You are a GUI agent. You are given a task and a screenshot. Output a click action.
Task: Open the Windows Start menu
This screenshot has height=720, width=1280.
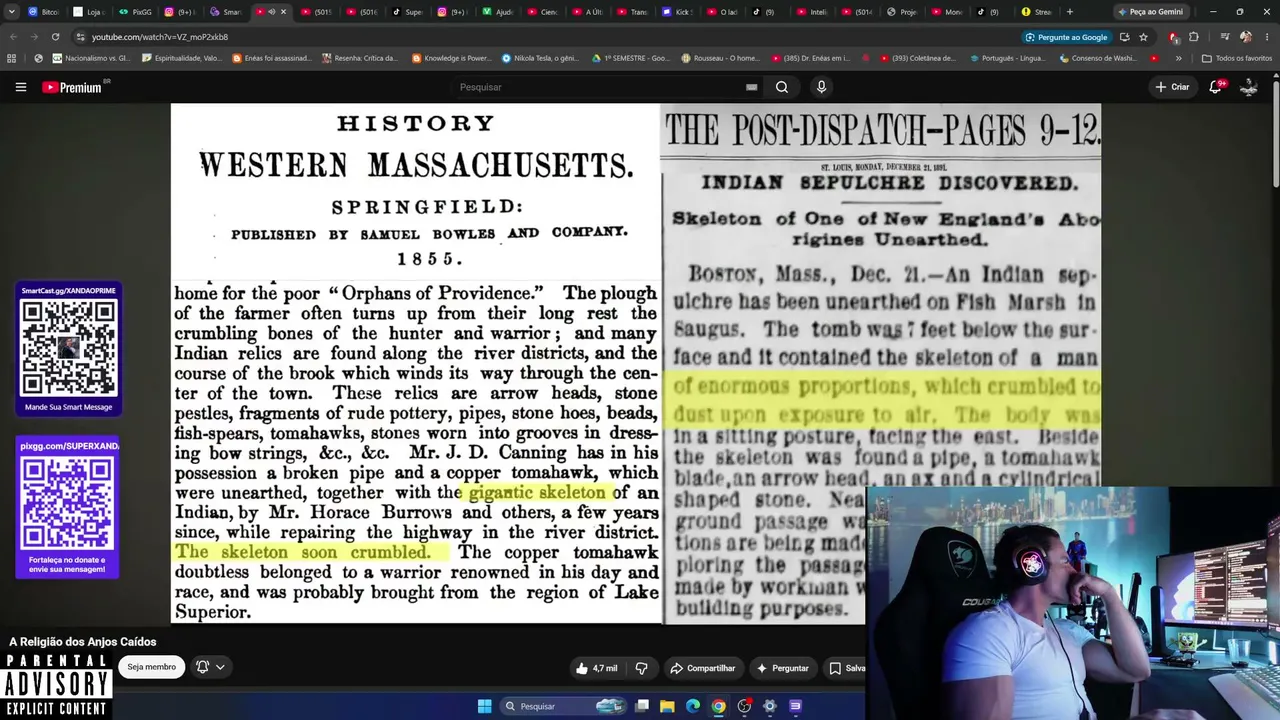tap(484, 706)
